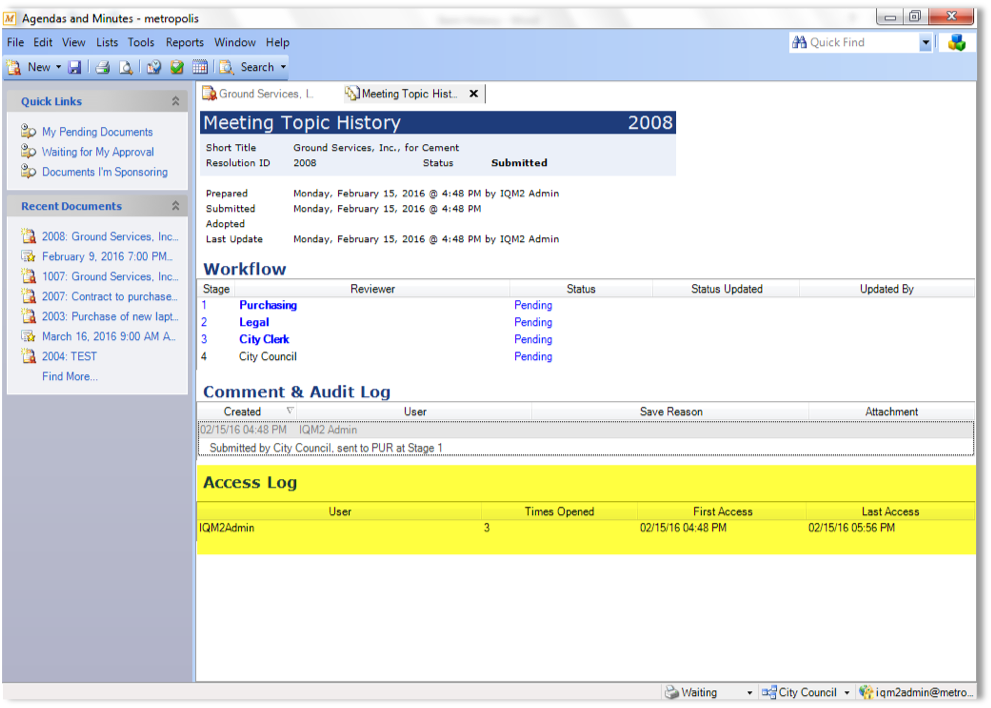Click the Print icon in toolbar
This screenshot has width=991, height=708.
(x=102, y=67)
